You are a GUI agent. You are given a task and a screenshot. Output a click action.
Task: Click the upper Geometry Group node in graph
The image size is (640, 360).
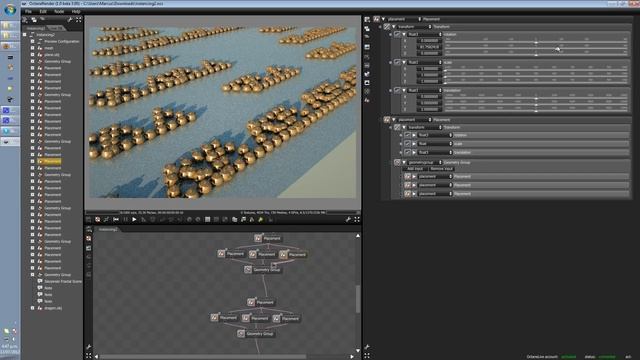(263, 270)
